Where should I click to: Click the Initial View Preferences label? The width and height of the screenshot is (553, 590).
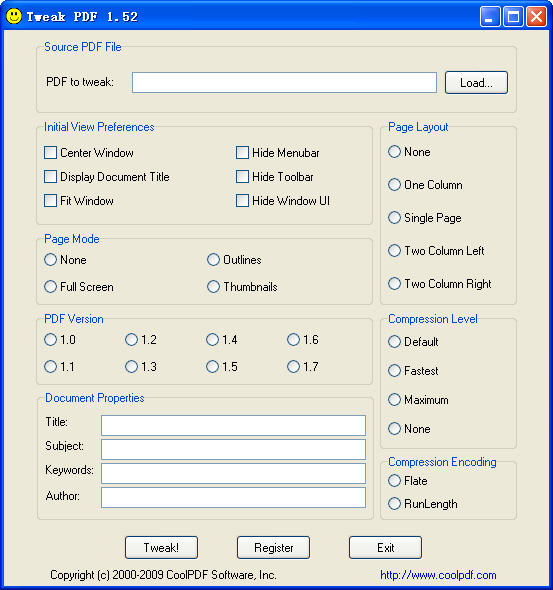pos(99,127)
